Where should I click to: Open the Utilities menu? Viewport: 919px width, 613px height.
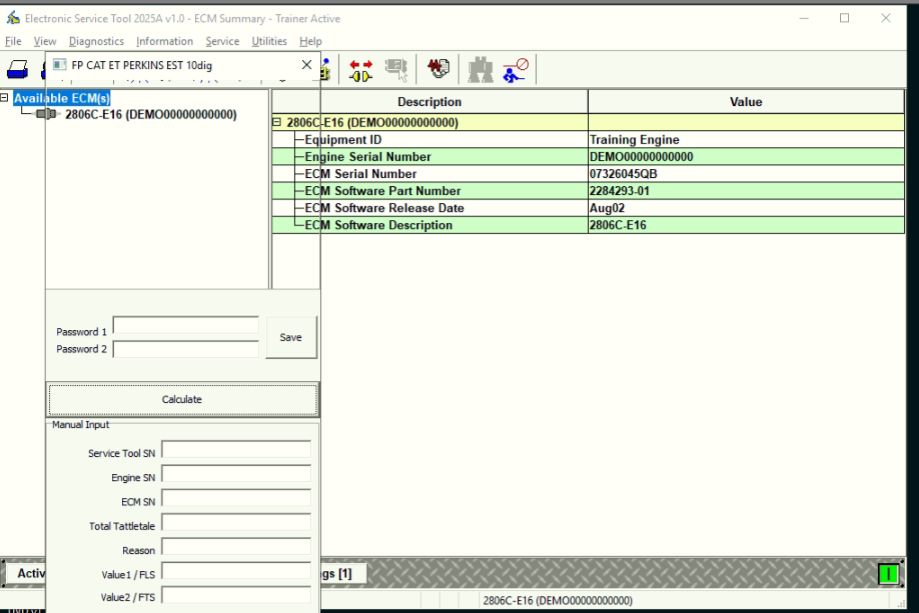269,41
